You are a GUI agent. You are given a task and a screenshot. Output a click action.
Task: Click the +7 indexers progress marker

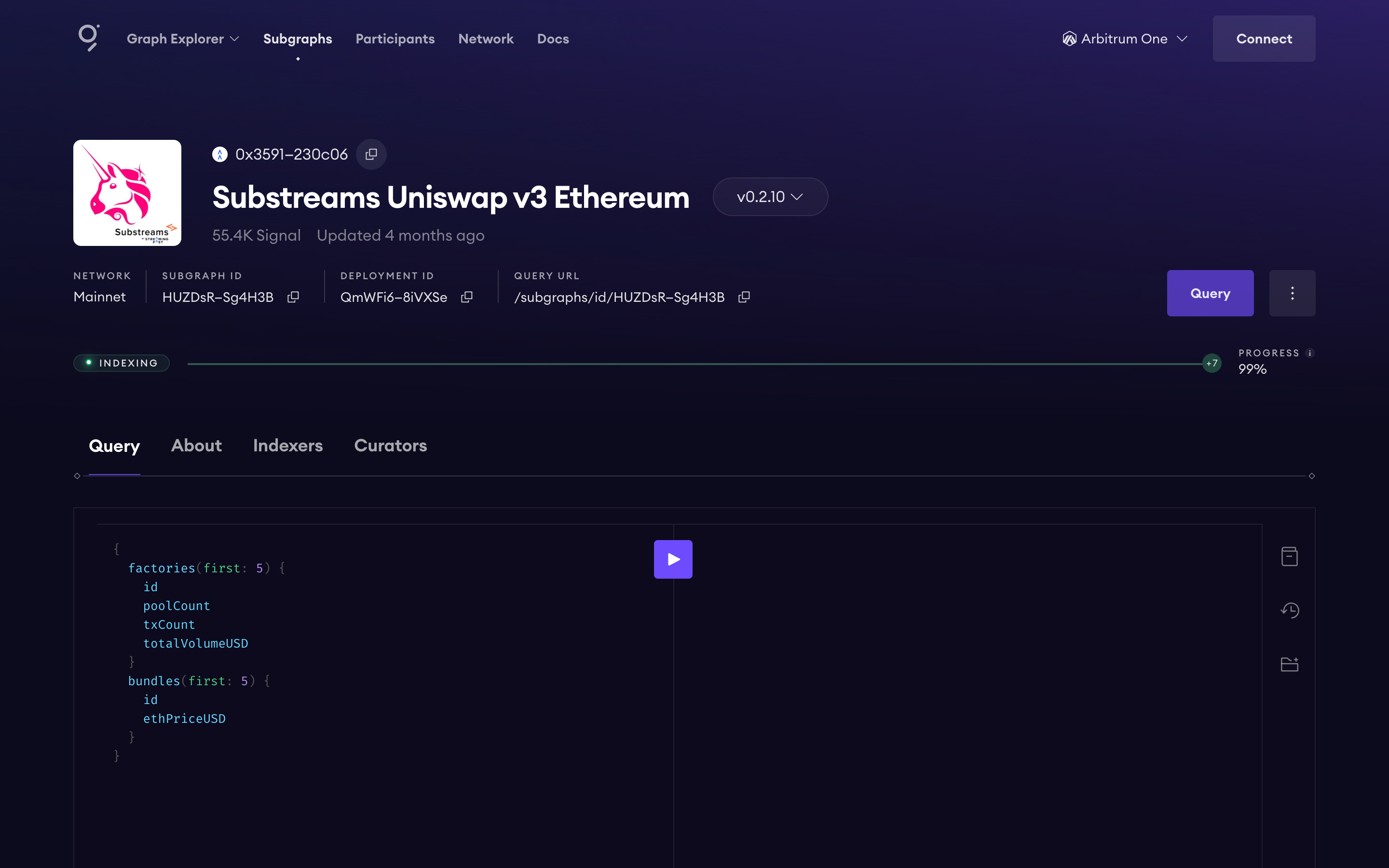[x=1212, y=364]
